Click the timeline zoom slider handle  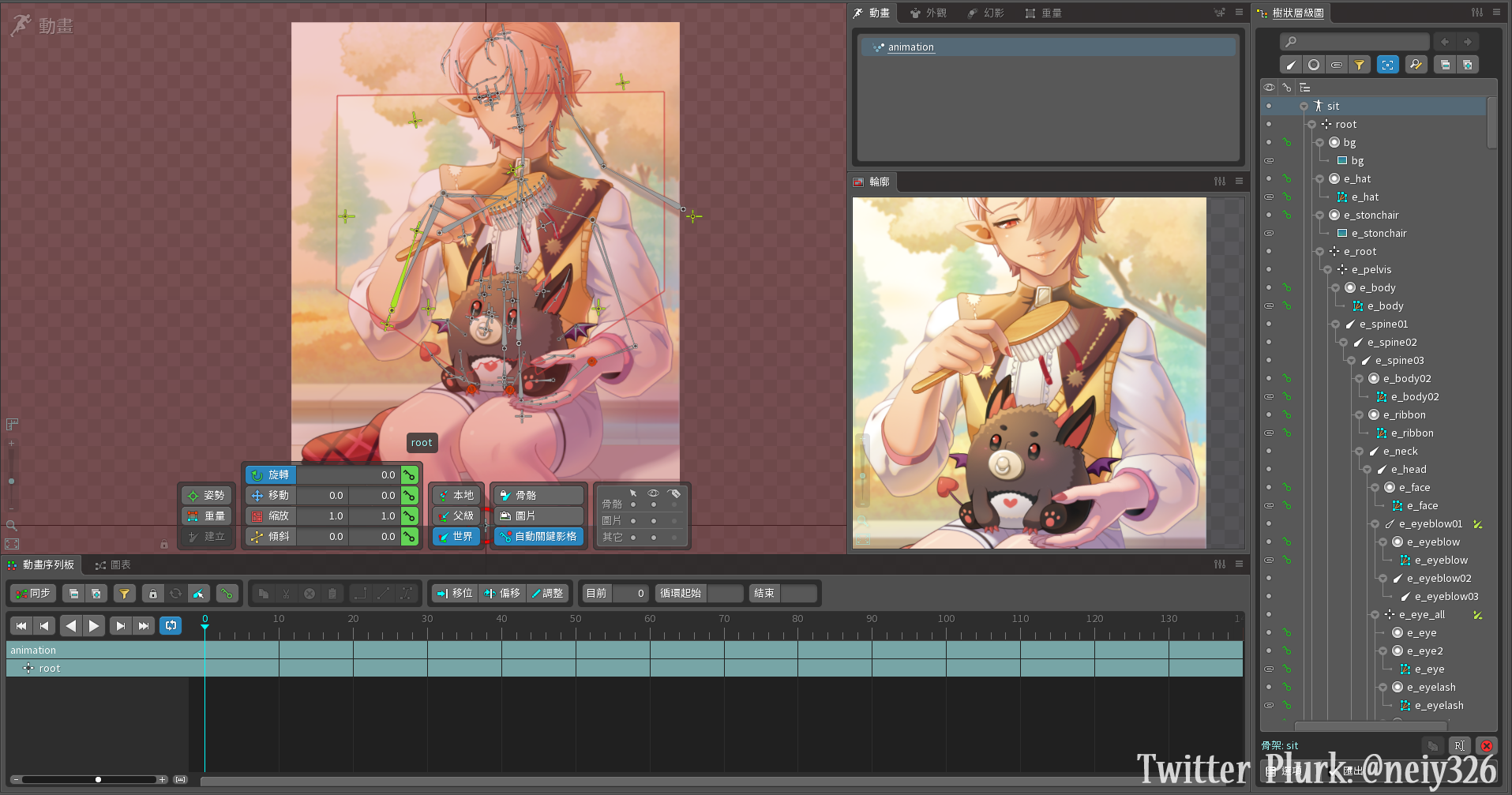(98, 779)
